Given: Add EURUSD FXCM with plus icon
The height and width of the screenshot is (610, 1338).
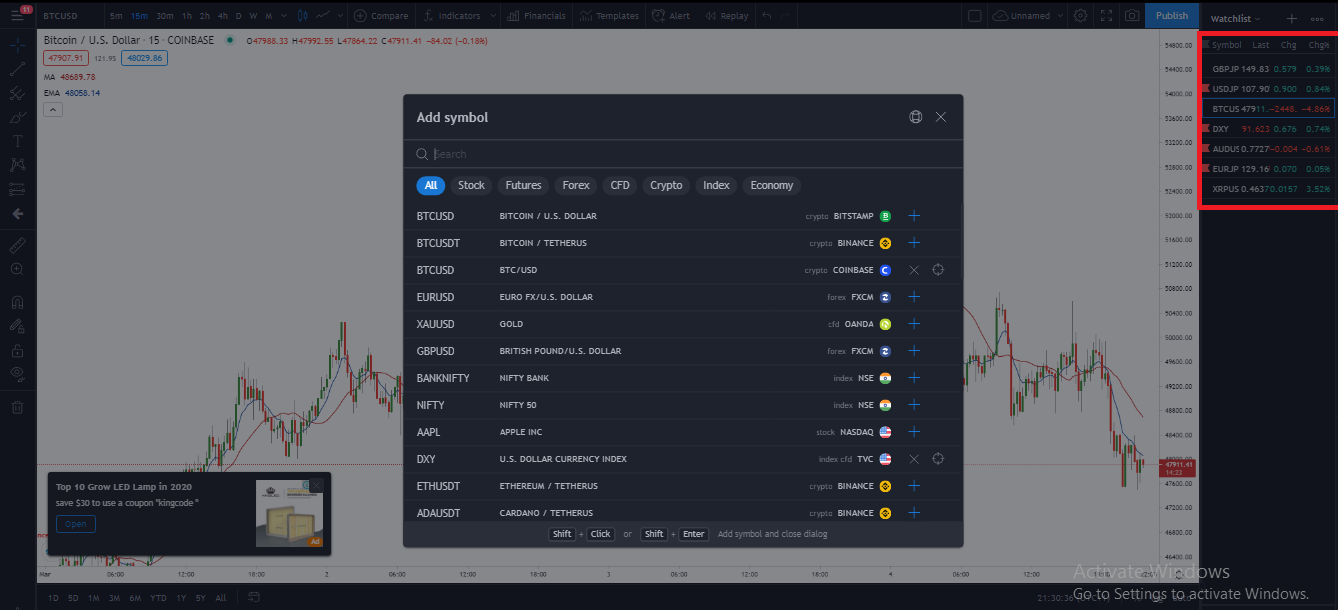Looking at the screenshot, I should click(x=914, y=297).
